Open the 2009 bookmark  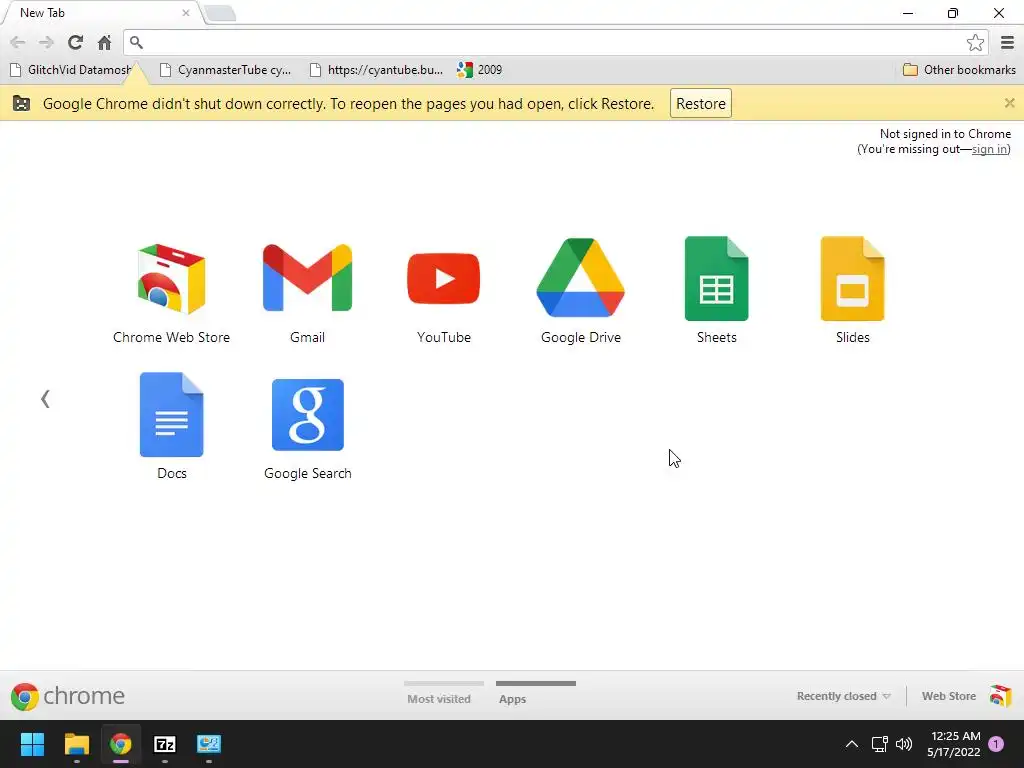coord(480,70)
